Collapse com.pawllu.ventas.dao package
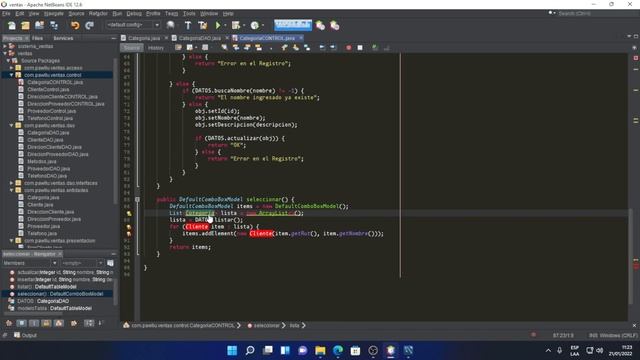This screenshot has height=360, width=640. (11, 125)
